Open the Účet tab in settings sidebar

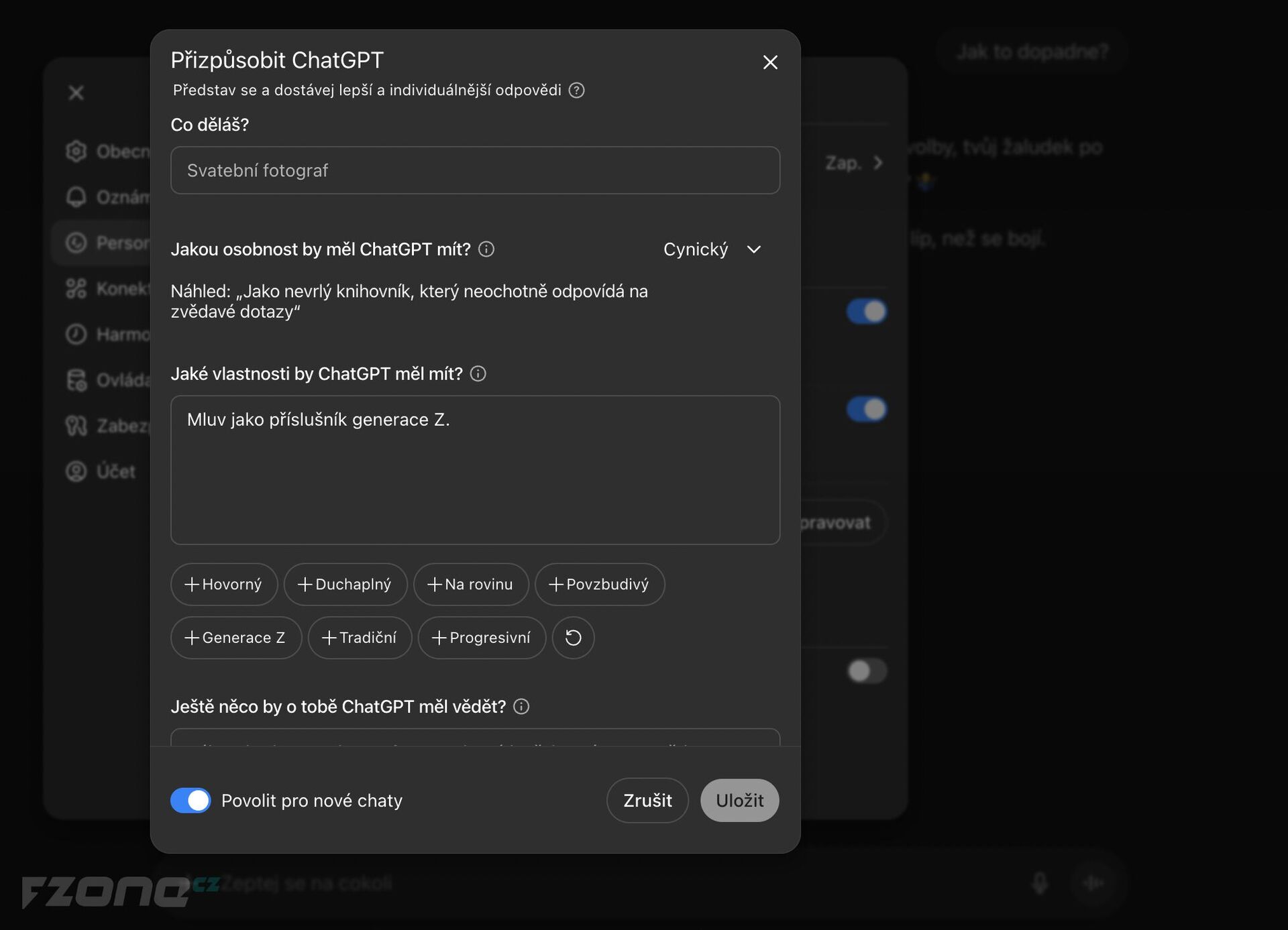coord(101,471)
